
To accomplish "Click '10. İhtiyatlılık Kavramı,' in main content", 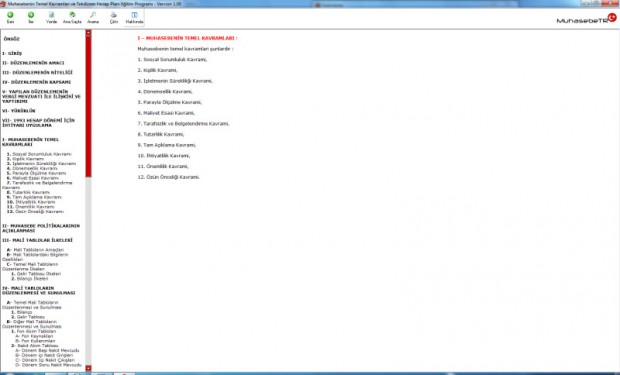I will click(164, 155).
